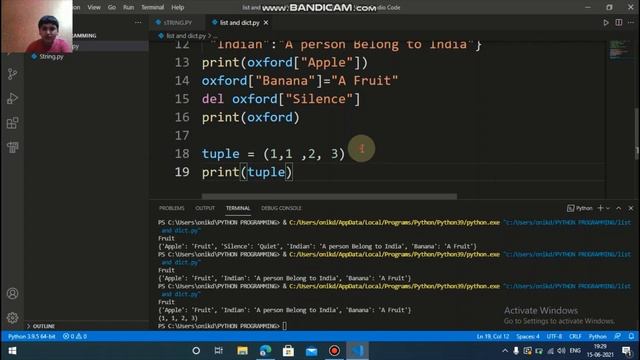Click the terminal prompt input
This screenshot has width=640, height=360.
click(284, 326)
